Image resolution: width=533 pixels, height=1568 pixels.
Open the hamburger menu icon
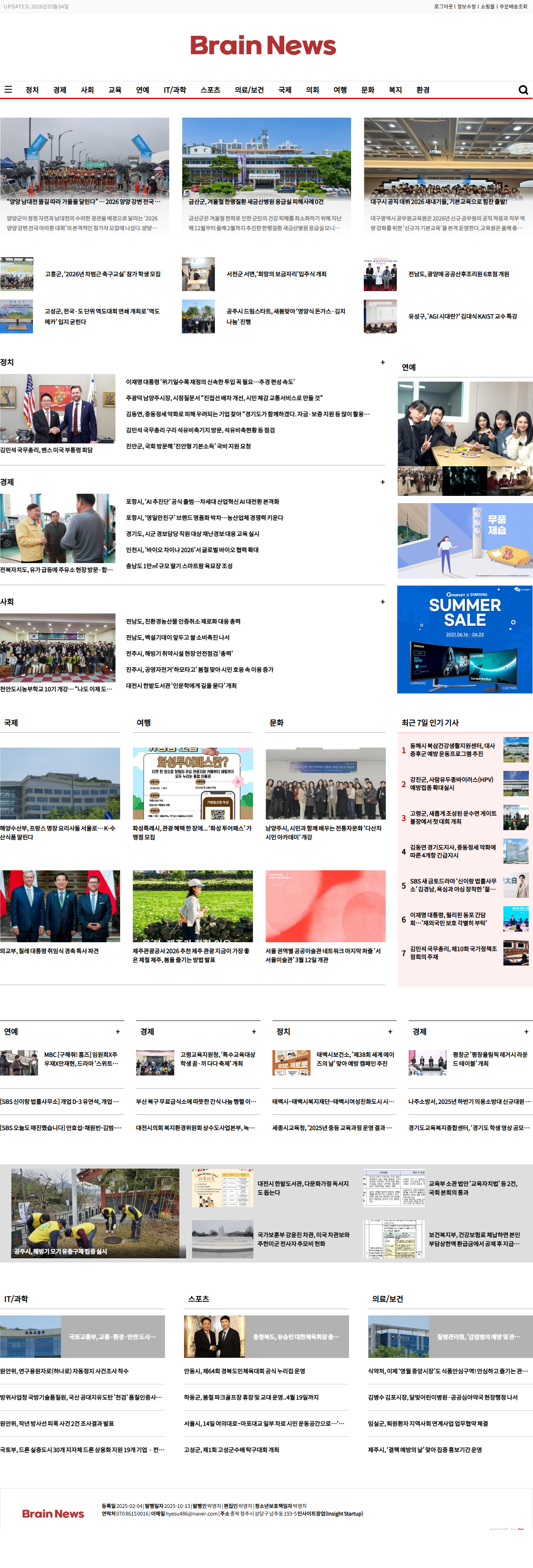pos(8,89)
